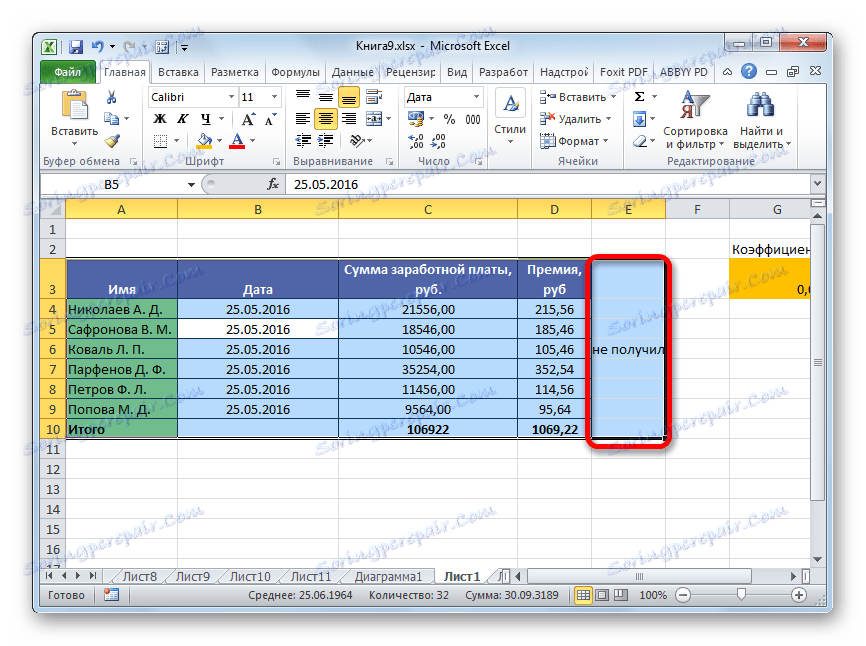Image resolution: width=866 pixels, height=646 pixels.
Task: Click the Undo arrow icon
Action: [x=98, y=47]
